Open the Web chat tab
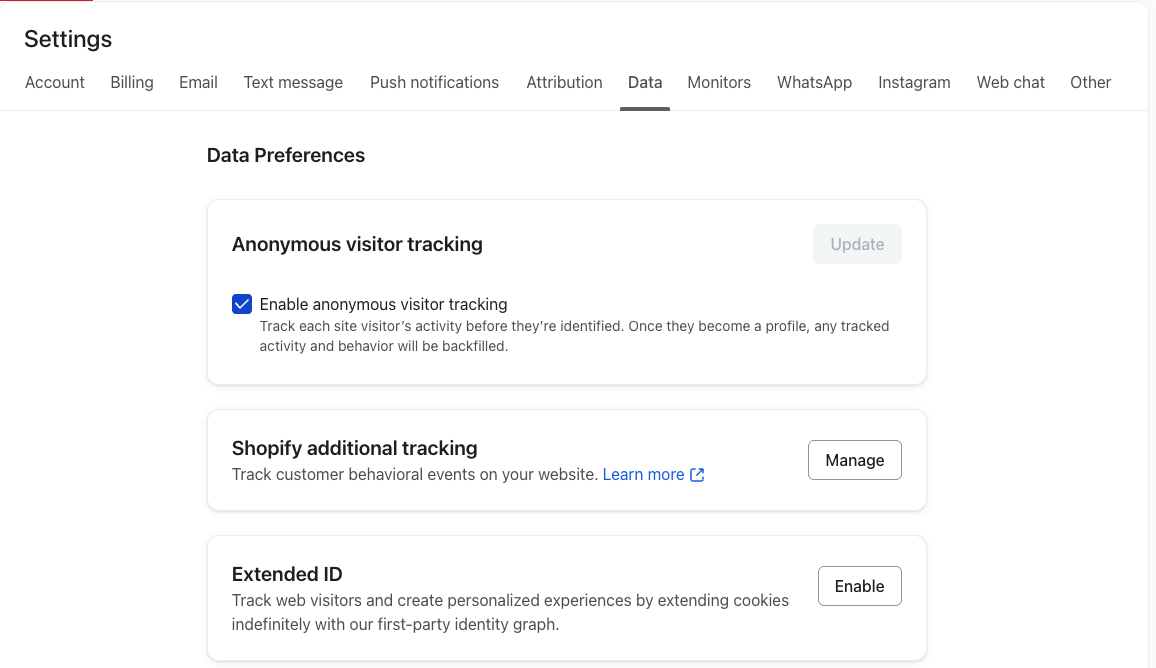 click(1010, 83)
